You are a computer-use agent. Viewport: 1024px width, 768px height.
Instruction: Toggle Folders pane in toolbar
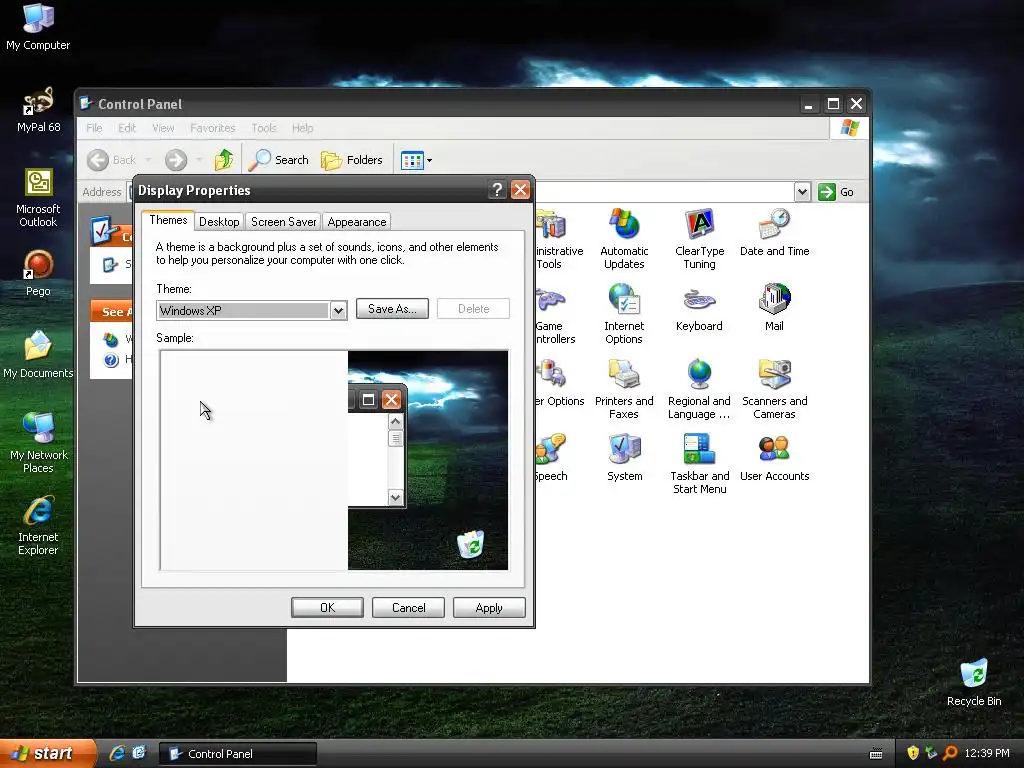352,159
